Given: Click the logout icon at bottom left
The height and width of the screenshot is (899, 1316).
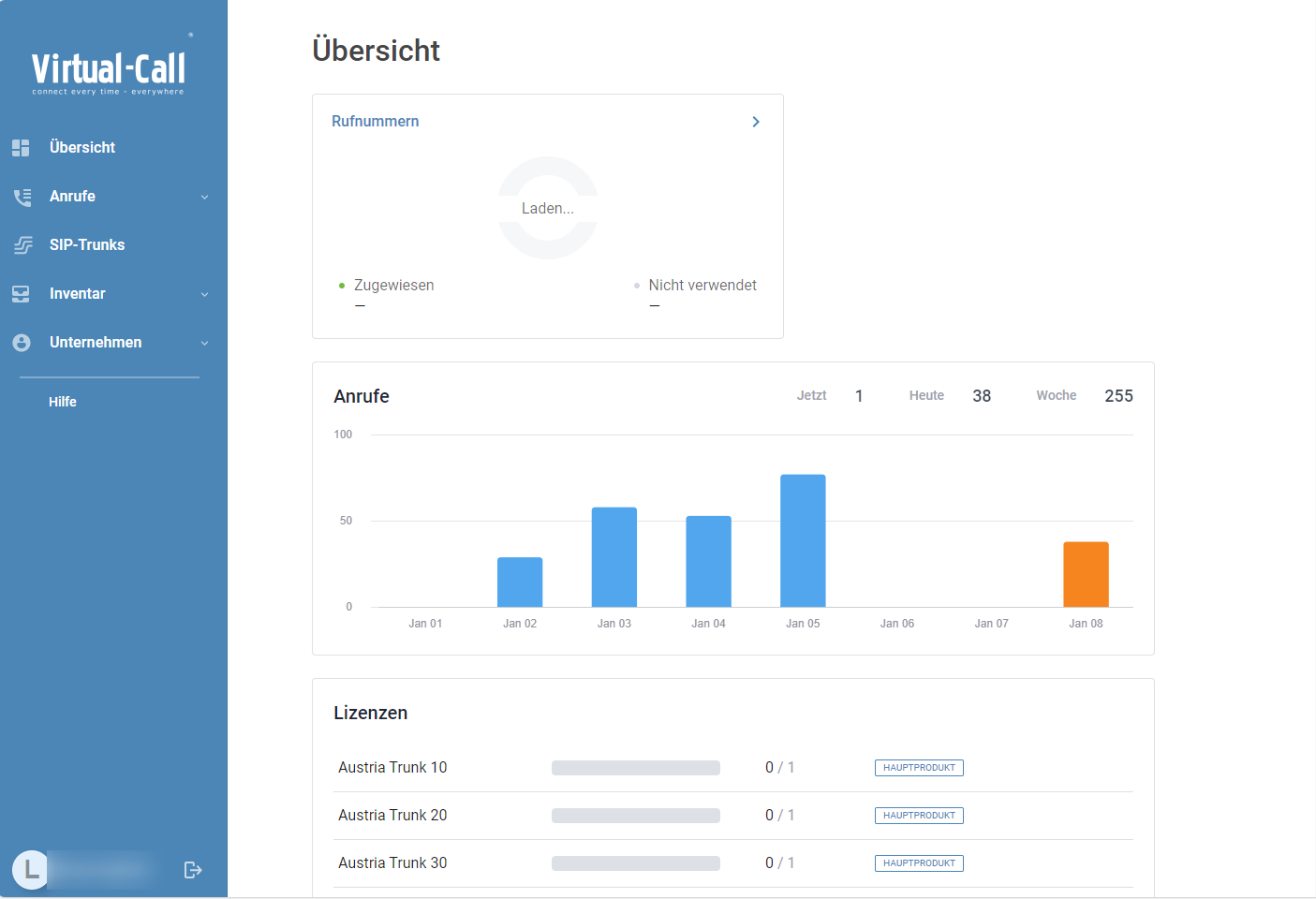Looking at the screenshot, I should (192, 869).
